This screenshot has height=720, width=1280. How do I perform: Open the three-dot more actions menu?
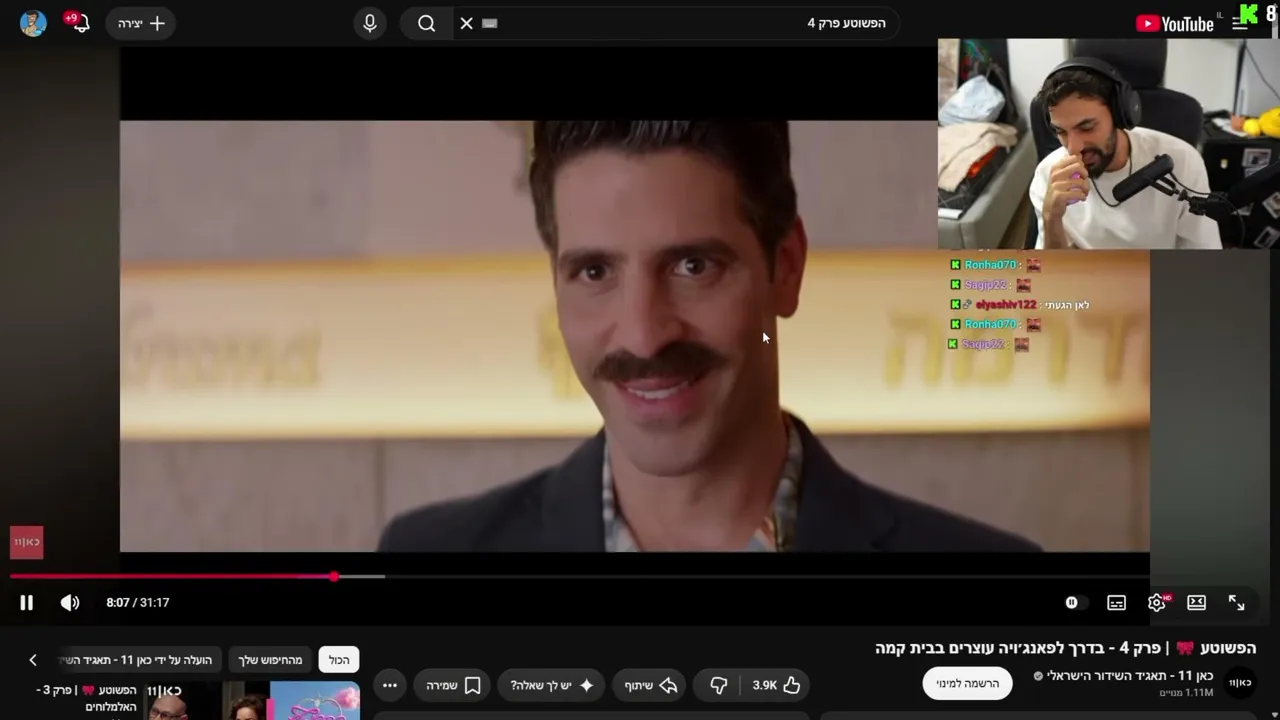[x=390, y=685]
